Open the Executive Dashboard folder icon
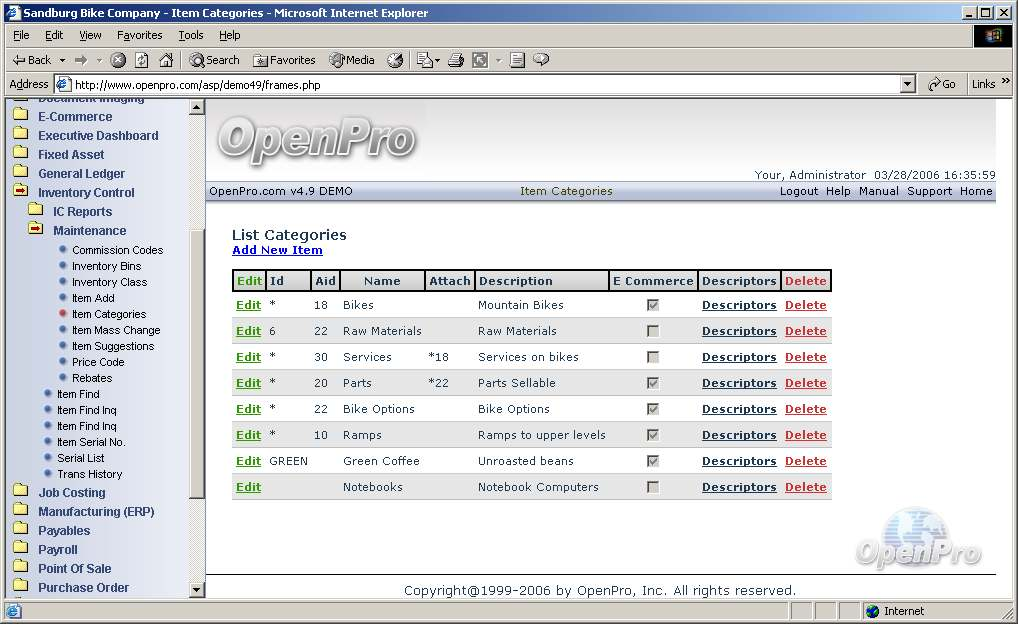 coord(21,134)
